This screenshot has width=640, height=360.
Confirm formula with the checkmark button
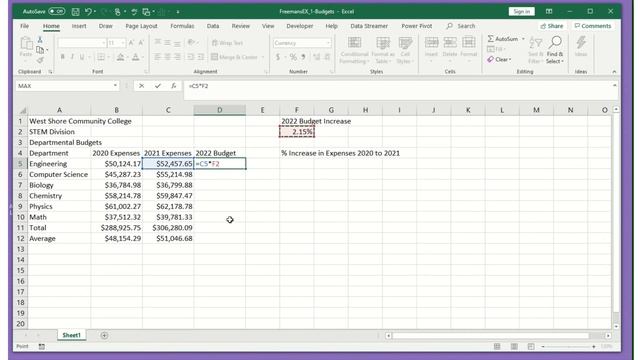click(158, 86)
